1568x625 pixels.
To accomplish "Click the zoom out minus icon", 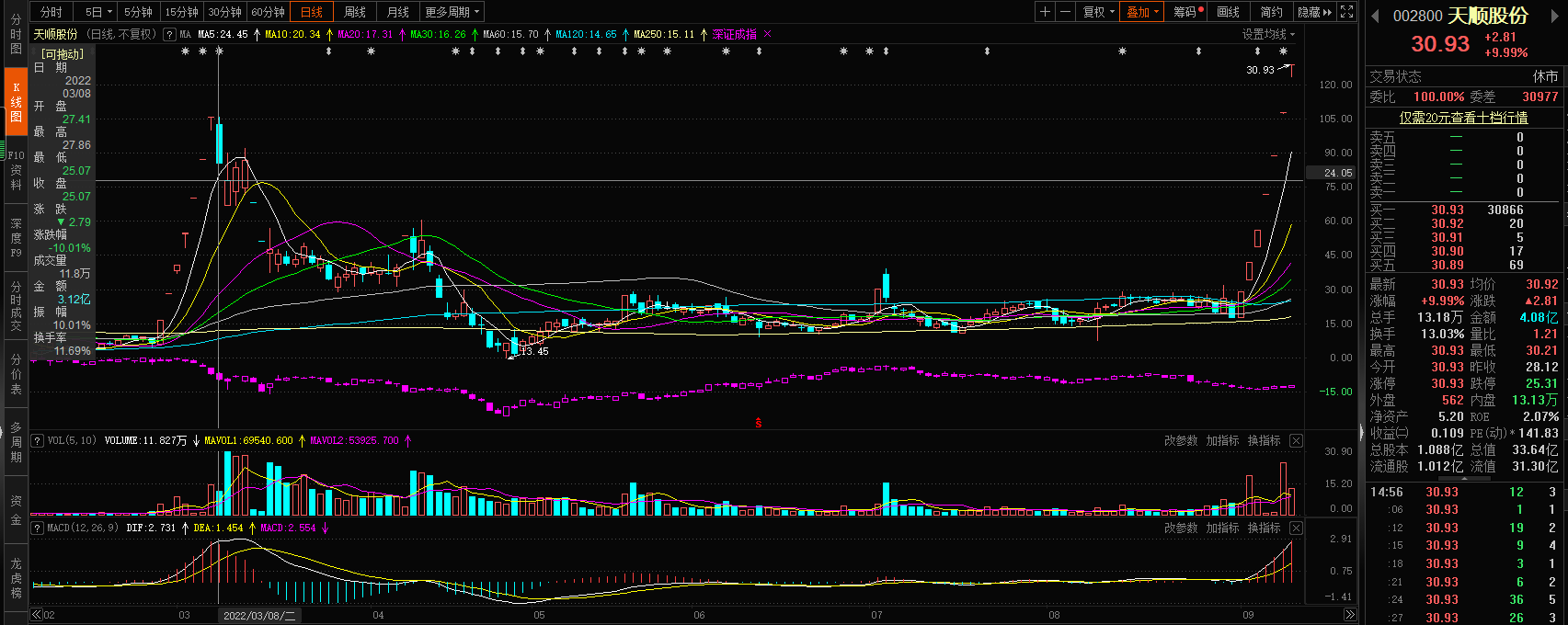I will 1065,12.
